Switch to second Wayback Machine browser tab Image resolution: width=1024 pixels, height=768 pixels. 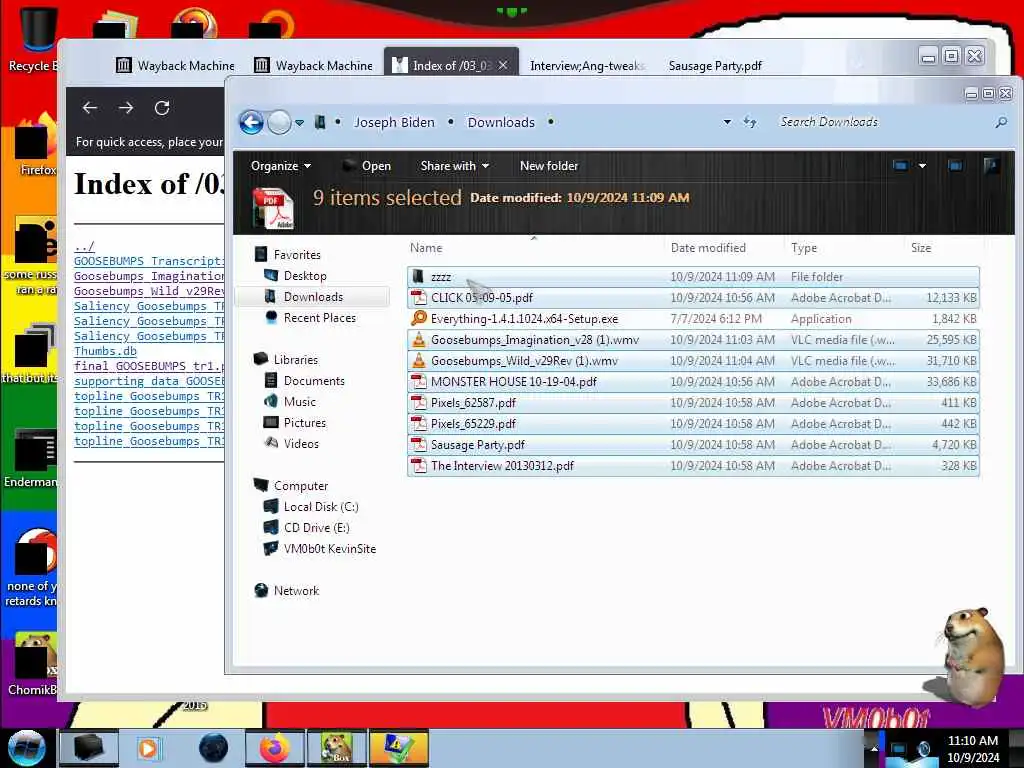click(x=313, y=65)
